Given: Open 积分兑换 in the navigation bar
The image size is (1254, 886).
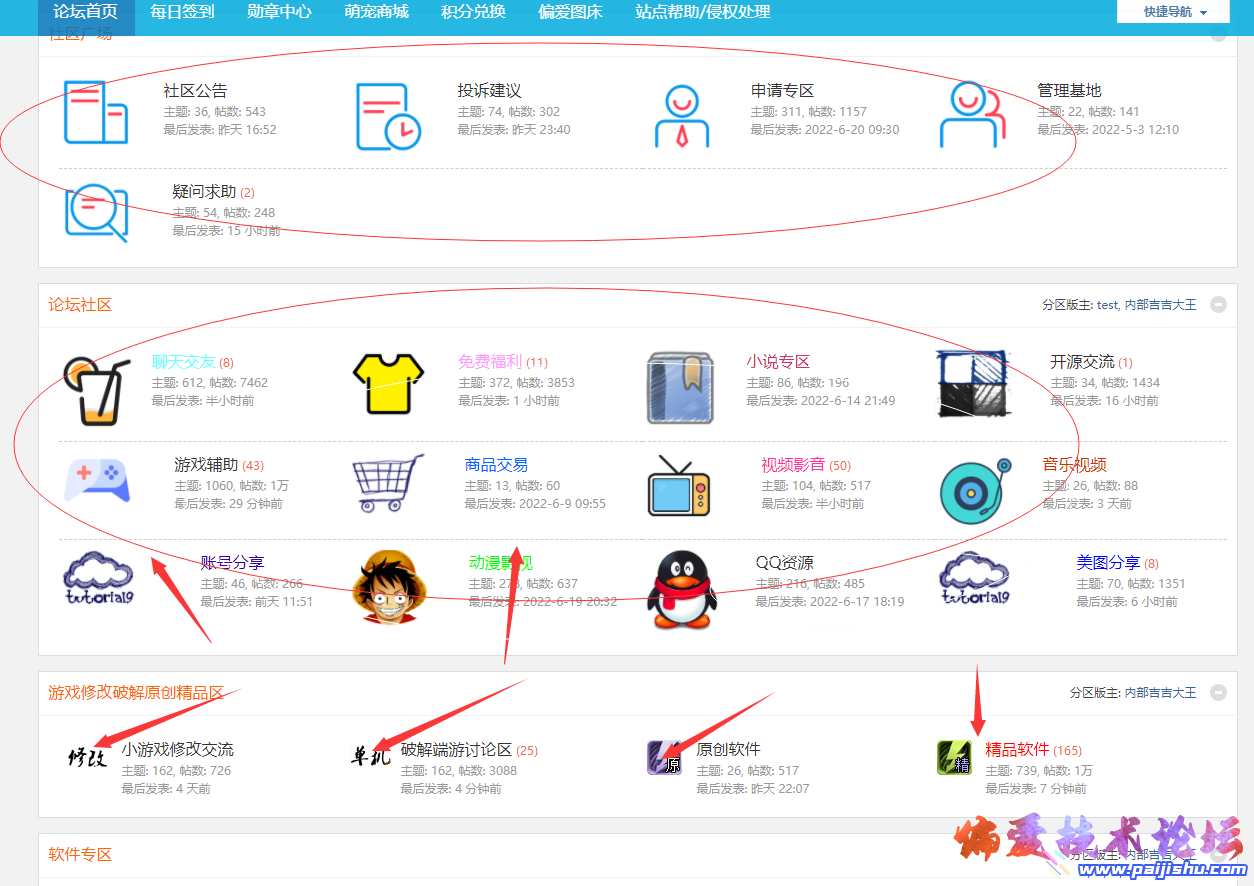Looking at the screenshot, I should [x=473, y=12].
